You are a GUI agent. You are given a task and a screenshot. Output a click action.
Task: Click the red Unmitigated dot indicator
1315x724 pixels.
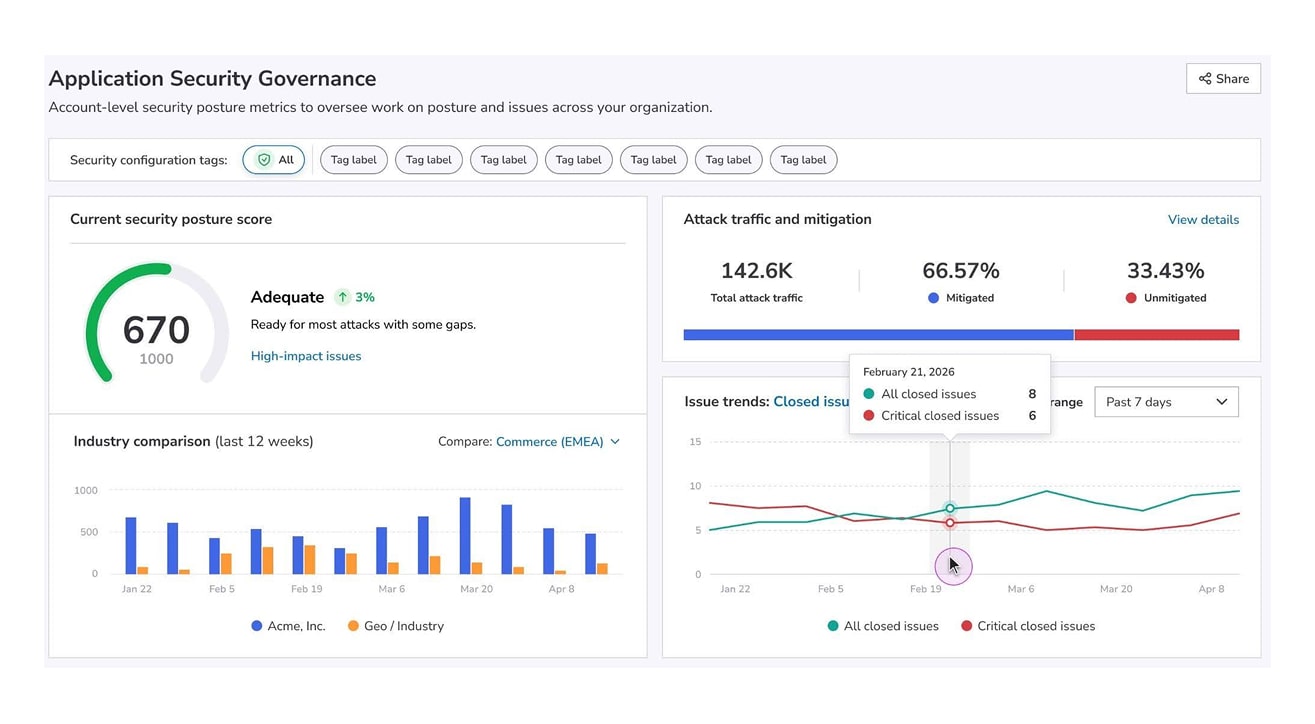click(1131, 298)
